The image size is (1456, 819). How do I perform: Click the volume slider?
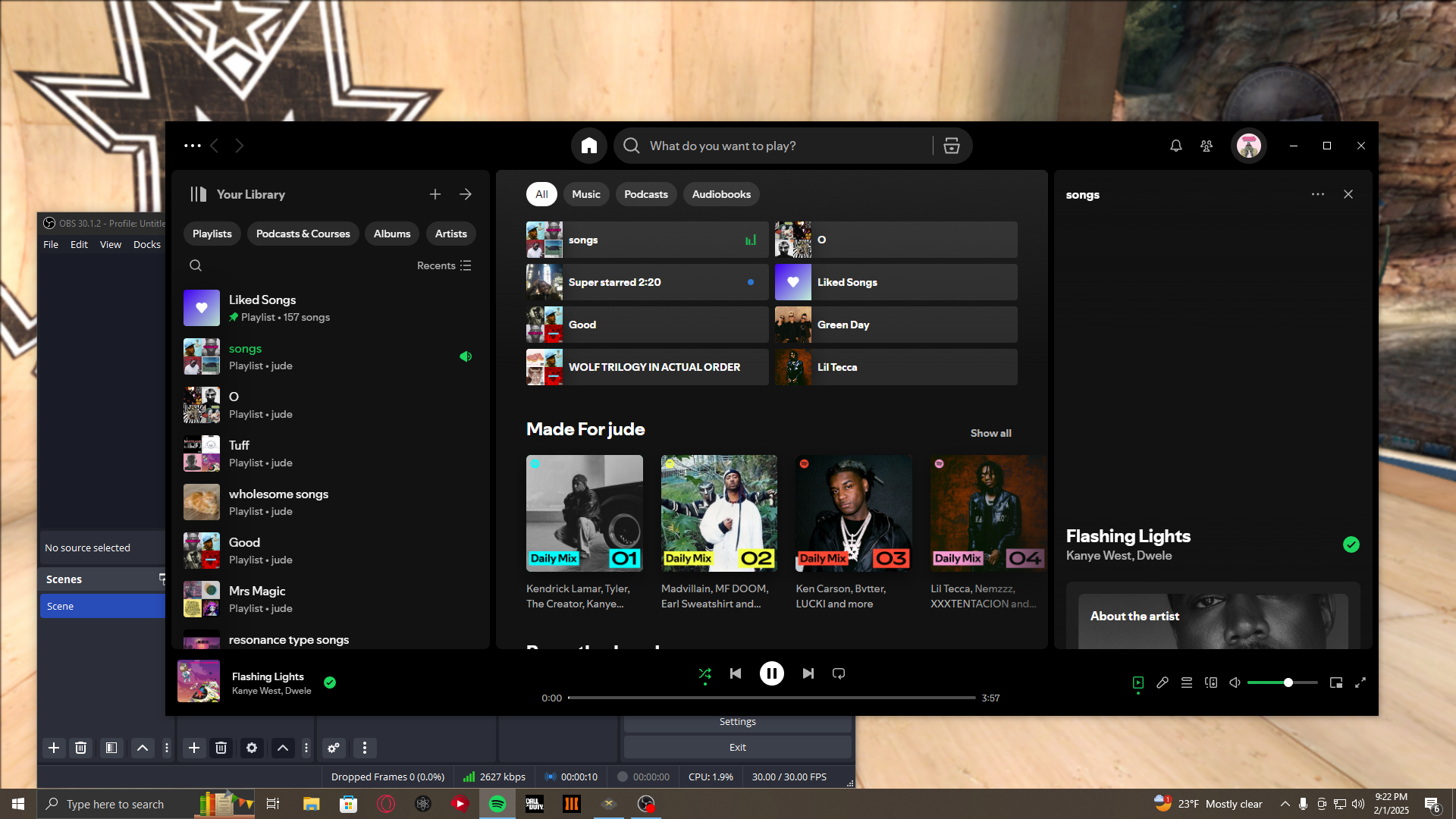point(1282,682)
